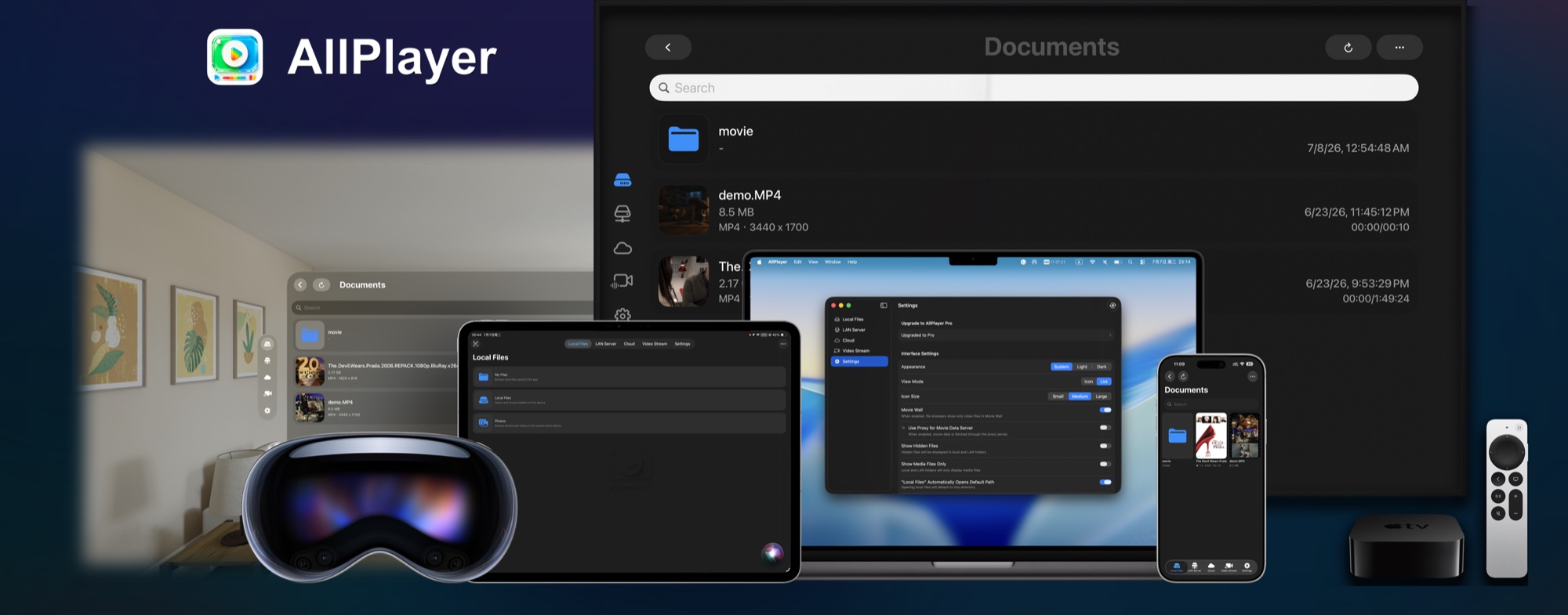Toggle Use Proxy for Movie Data Server
This screenshot has width=1568, height=615.
click(1105, 428)
